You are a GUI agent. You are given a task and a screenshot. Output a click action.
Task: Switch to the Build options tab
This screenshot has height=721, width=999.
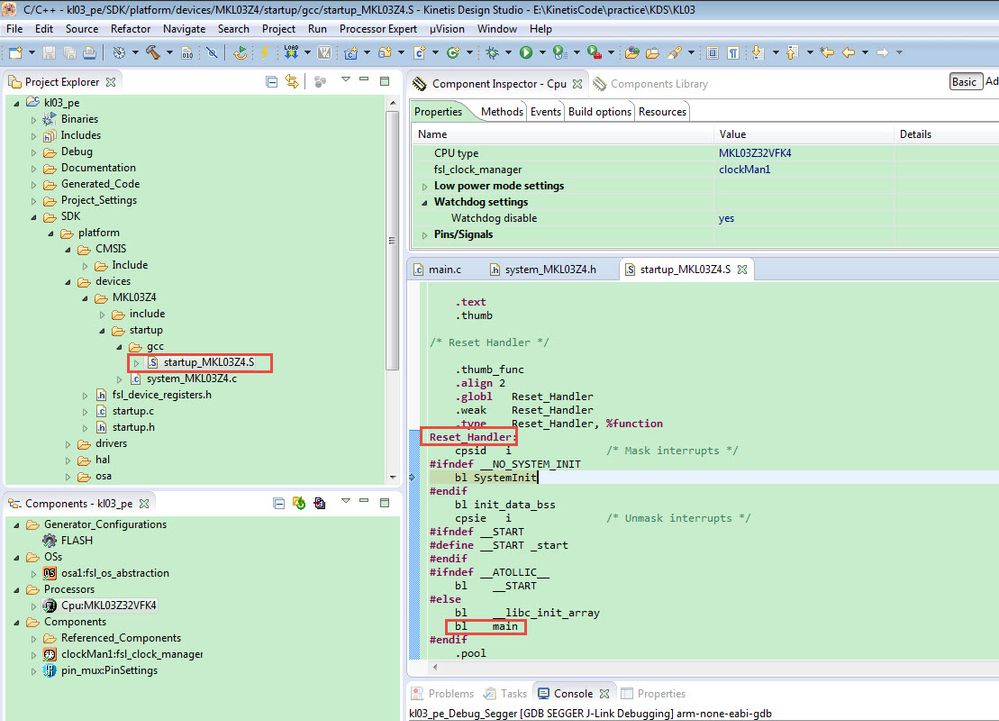pyautogui.click(x=600, y=111)
